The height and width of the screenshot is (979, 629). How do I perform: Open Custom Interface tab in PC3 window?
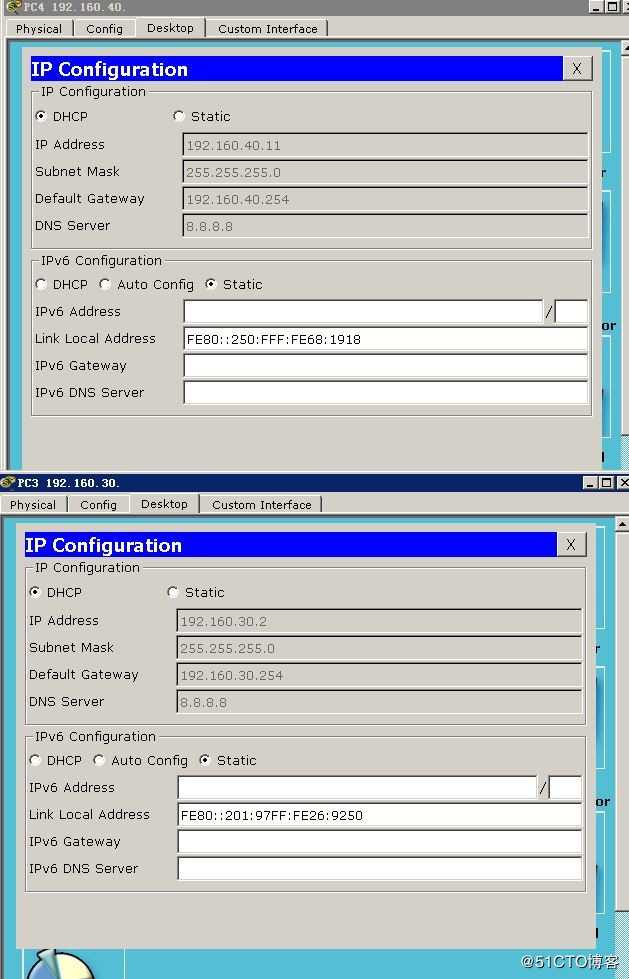click(261, 504)
